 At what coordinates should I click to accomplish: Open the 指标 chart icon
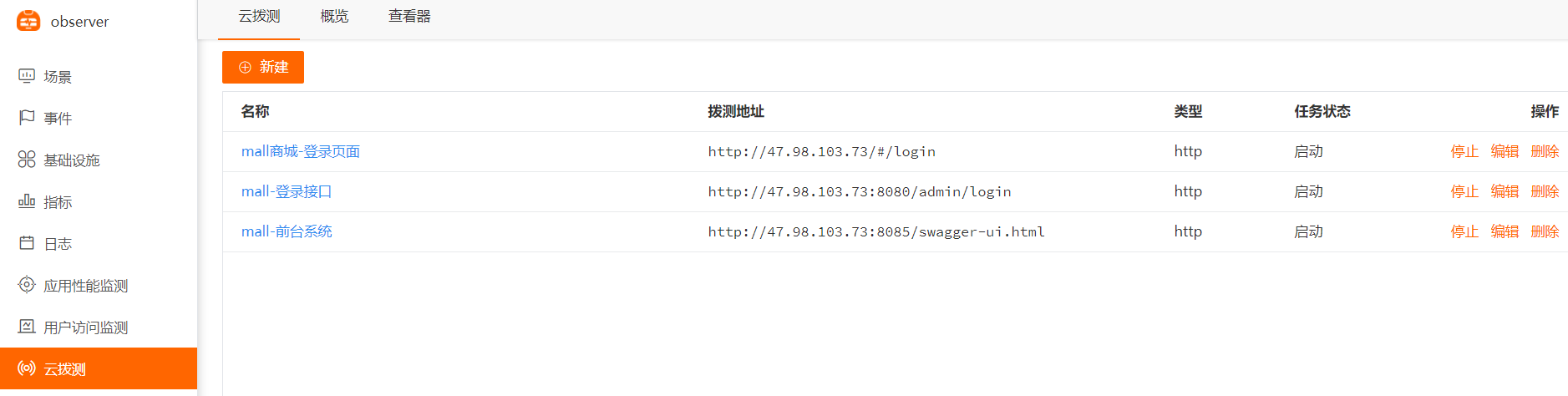point(27,201)
